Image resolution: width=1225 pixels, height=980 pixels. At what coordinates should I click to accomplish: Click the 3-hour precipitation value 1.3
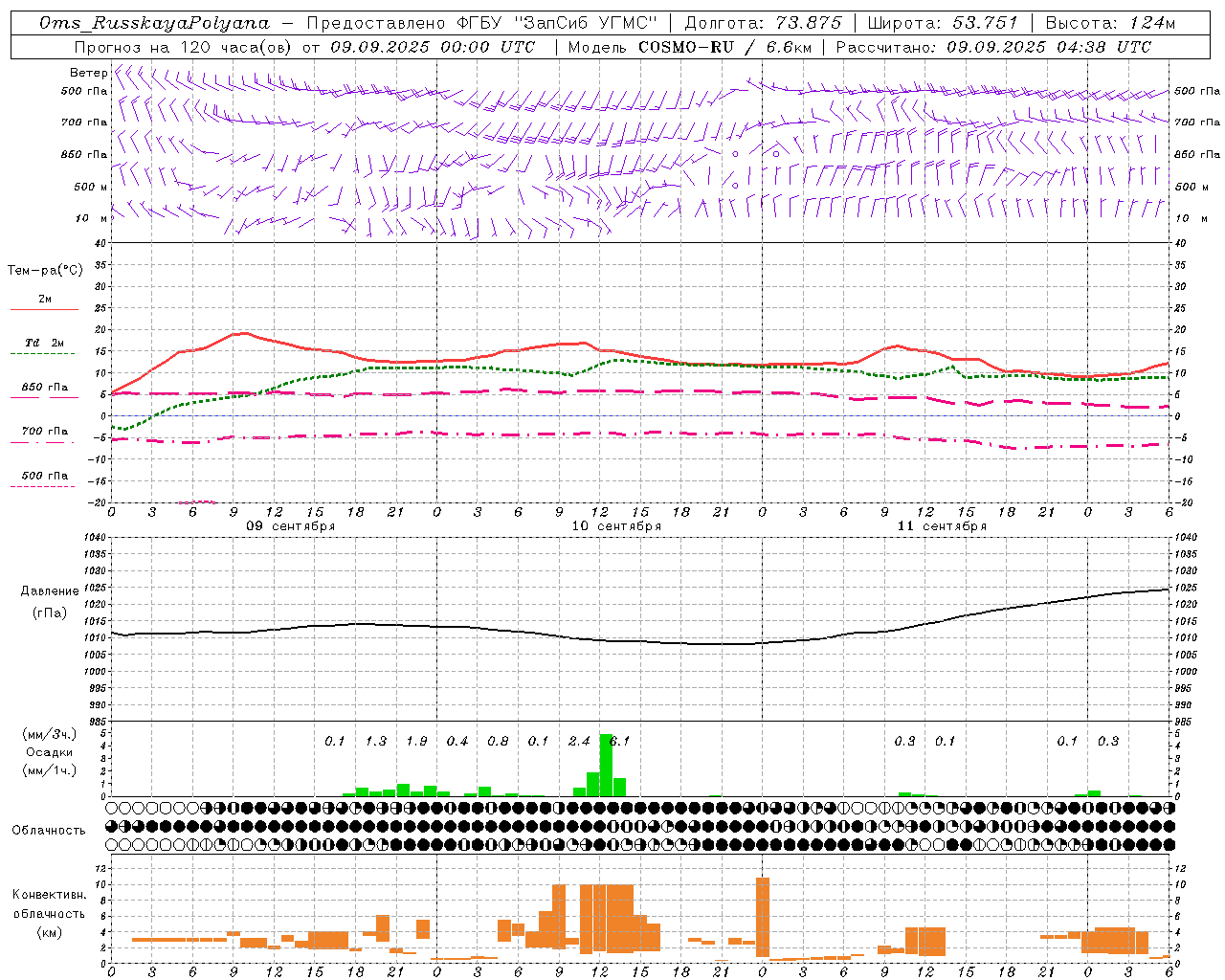tap(376, 742)
